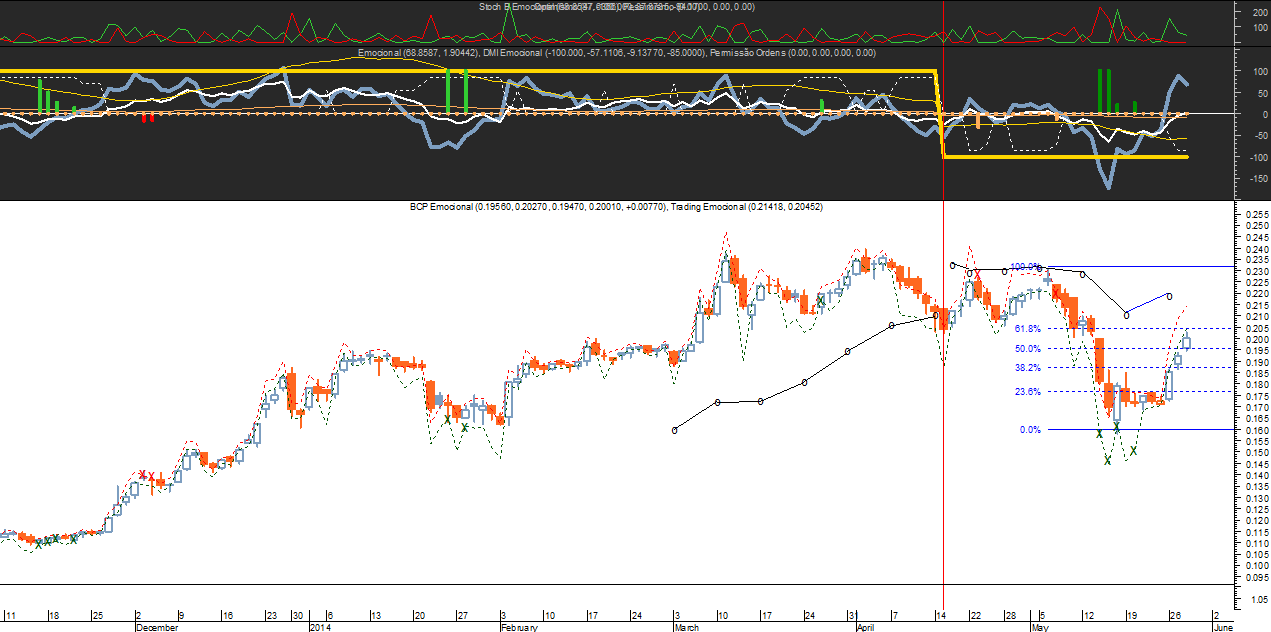The height and width of the screenshot is (632, 1271).
Task: Click the 38.2% Fibonacci level label
Action: 1028,367
